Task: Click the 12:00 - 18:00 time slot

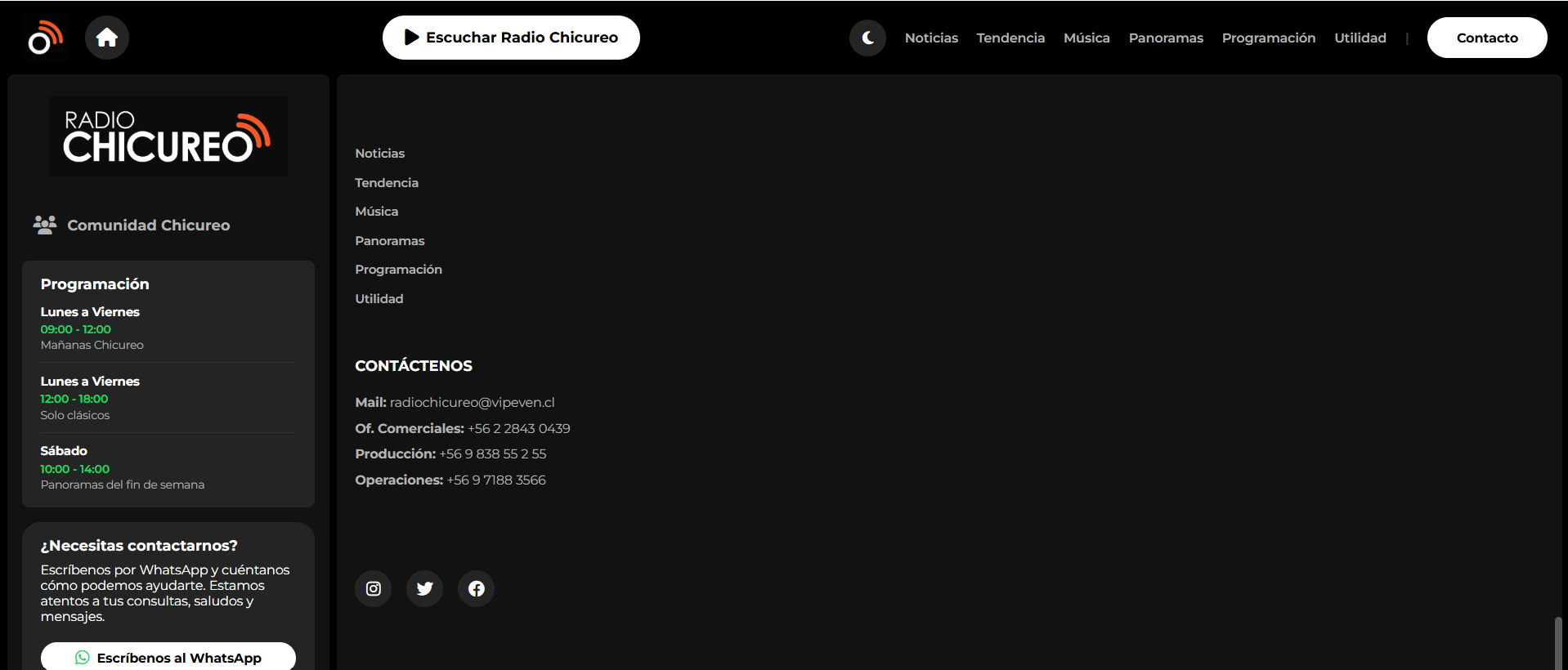Action: pos(74,399)
